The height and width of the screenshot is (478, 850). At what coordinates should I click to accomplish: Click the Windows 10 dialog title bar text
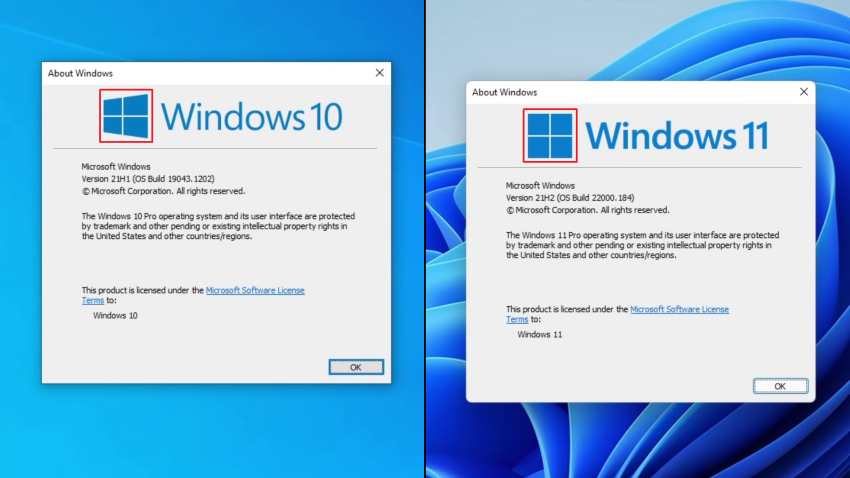pos(80,73)
